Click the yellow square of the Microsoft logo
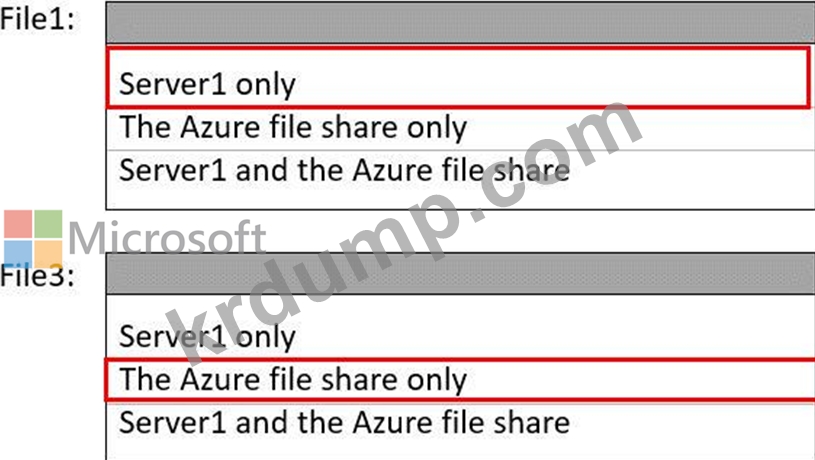The image size is (815, 460). coord(49,253)
